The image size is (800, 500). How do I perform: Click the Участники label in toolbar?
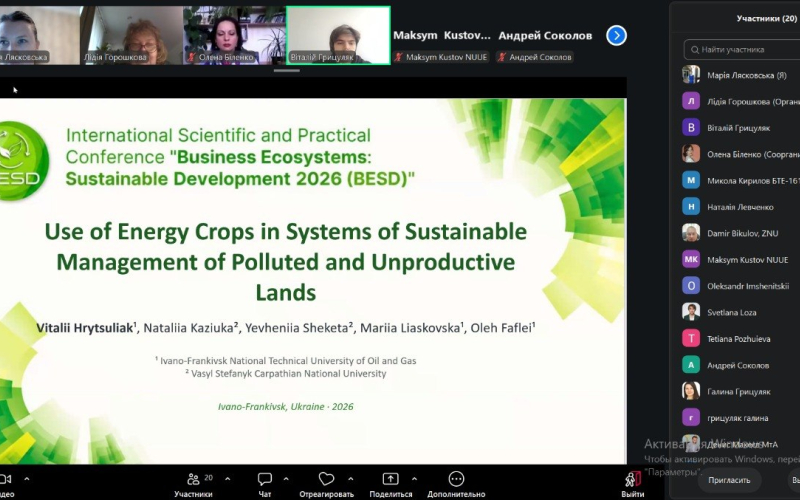(193, 494)
